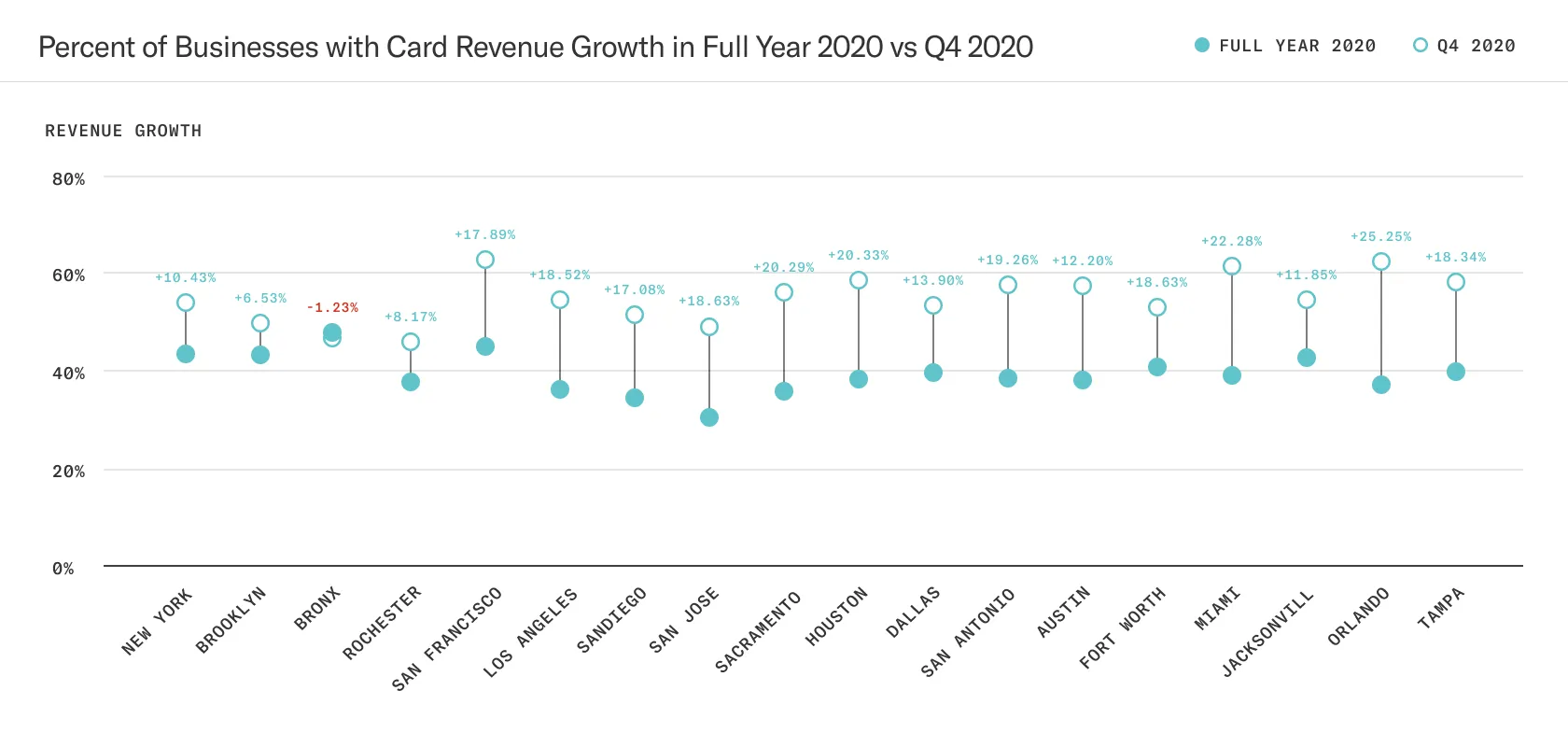1568x733 pixels.
Task: Click Dallas Q4 2020 hollow marker
Action: [933, 305]
